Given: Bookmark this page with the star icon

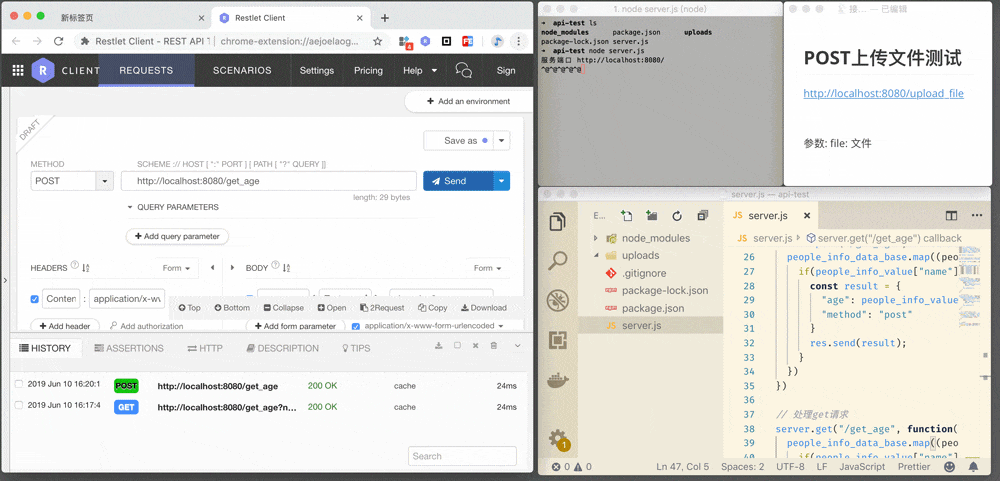Looking at the screenshot, I should (378, 41).
